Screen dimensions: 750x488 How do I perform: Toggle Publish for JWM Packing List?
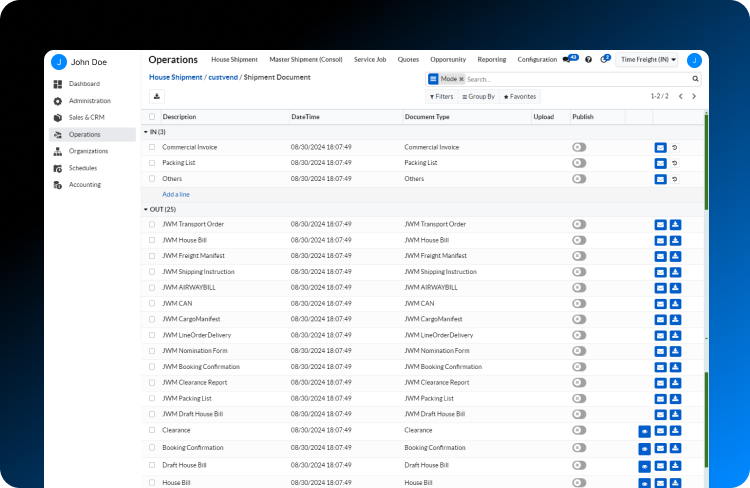click(579, 399)
